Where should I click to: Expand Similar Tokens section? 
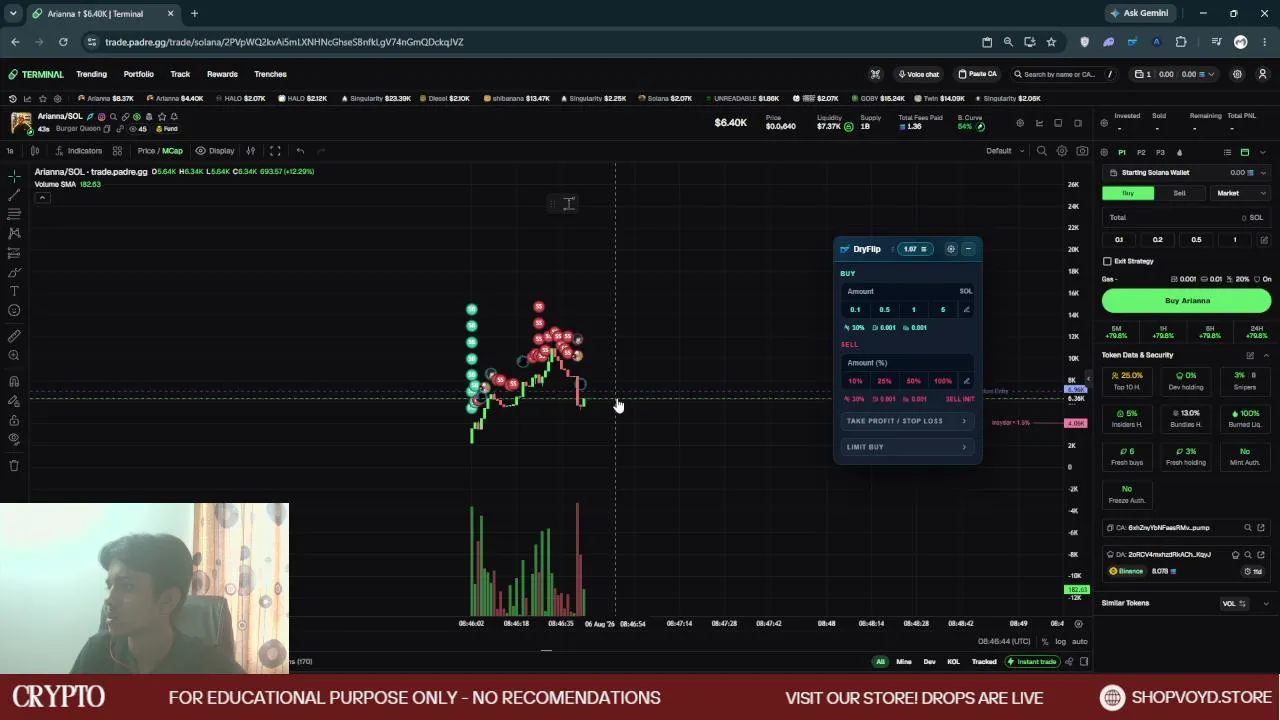coord(1265,603)
